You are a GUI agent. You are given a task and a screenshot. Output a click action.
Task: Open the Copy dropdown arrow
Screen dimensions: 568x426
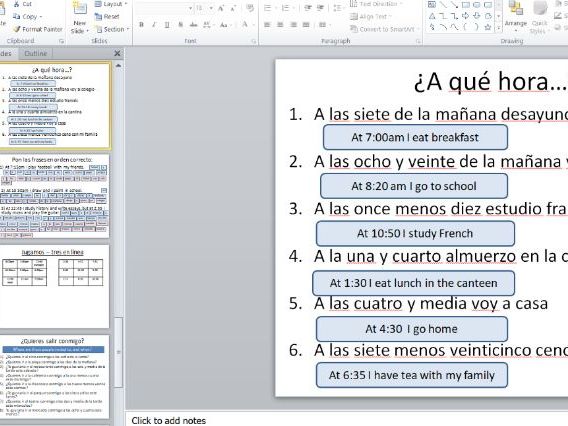[41, 17]
